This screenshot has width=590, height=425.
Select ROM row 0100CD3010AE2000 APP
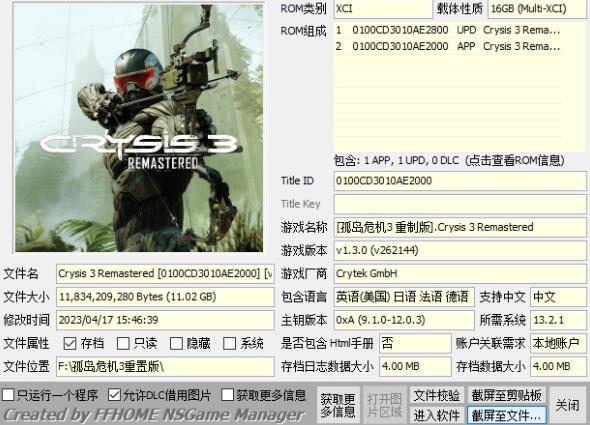pyautogui.click(x=449, y=46)
